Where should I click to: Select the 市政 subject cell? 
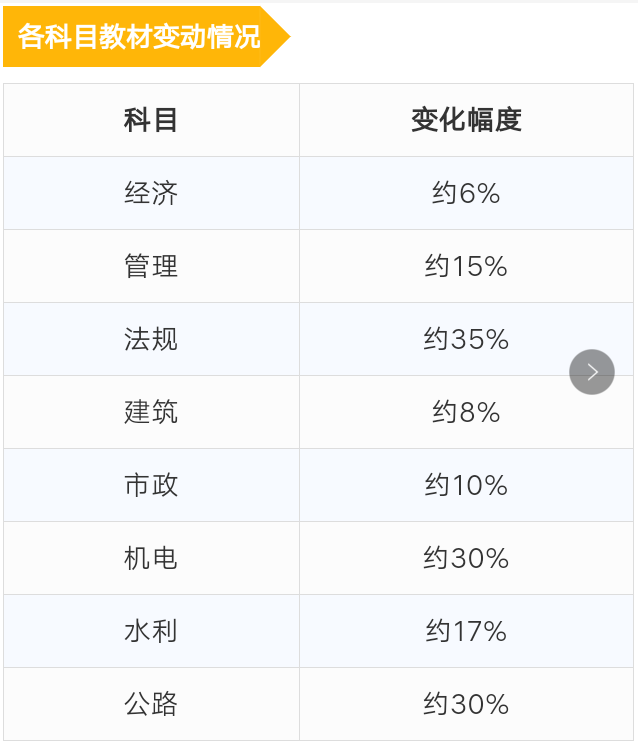coord(151,485)
